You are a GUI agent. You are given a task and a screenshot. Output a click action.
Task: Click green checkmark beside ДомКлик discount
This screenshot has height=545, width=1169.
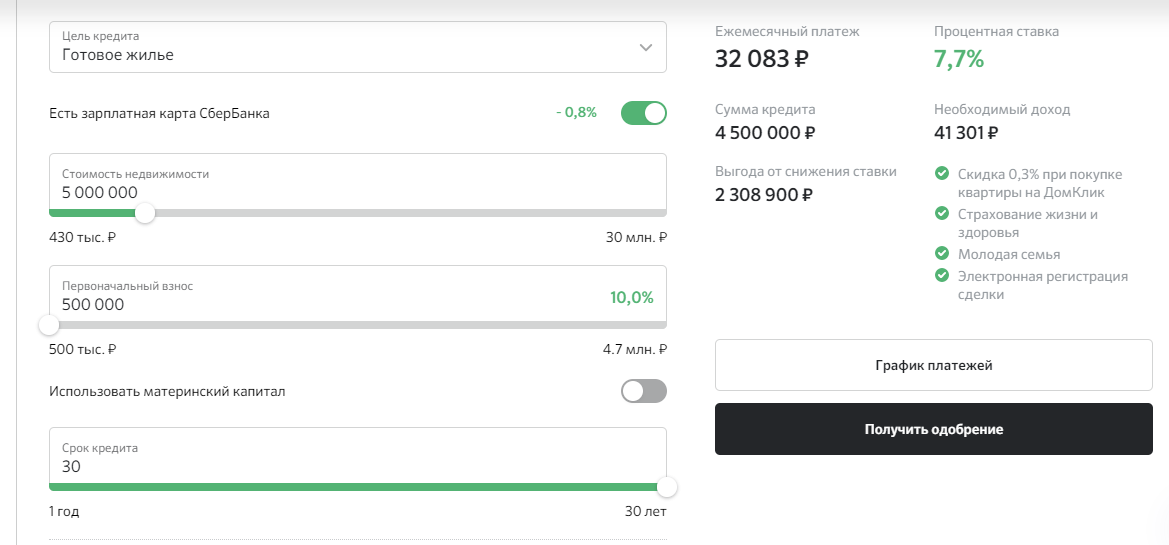(x=941, y=173)
